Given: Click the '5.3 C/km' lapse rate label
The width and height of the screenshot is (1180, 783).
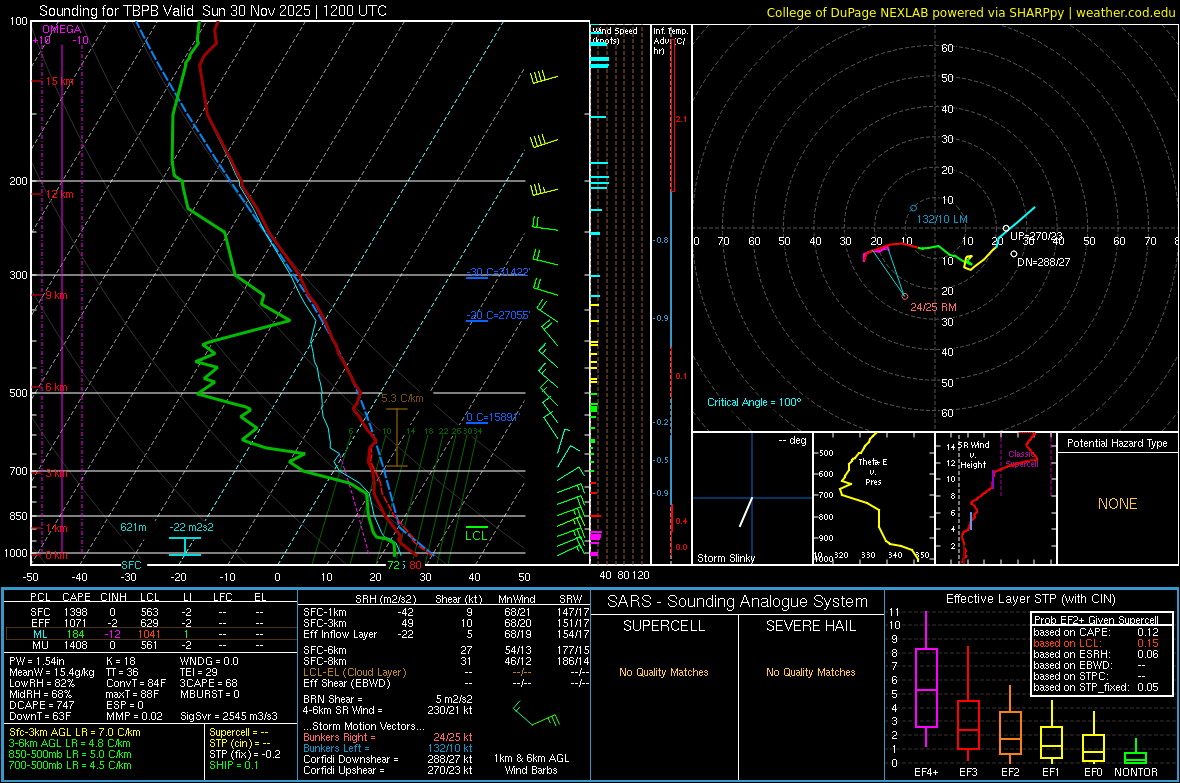Looking at the screenshot, I should (x=403, y=398).
